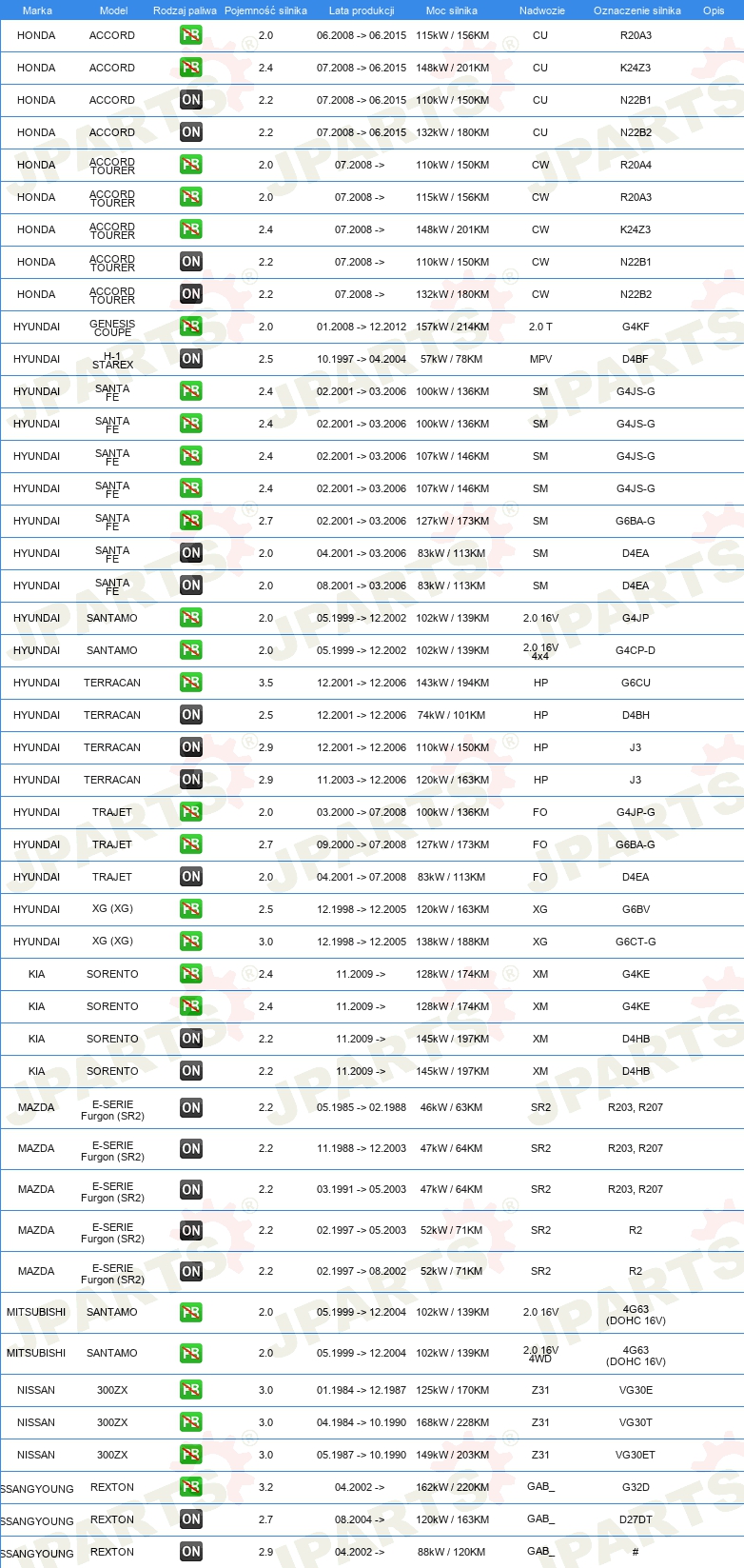Select the H-1 STAREX model cell
The image size is (744, 1568).
112,360
